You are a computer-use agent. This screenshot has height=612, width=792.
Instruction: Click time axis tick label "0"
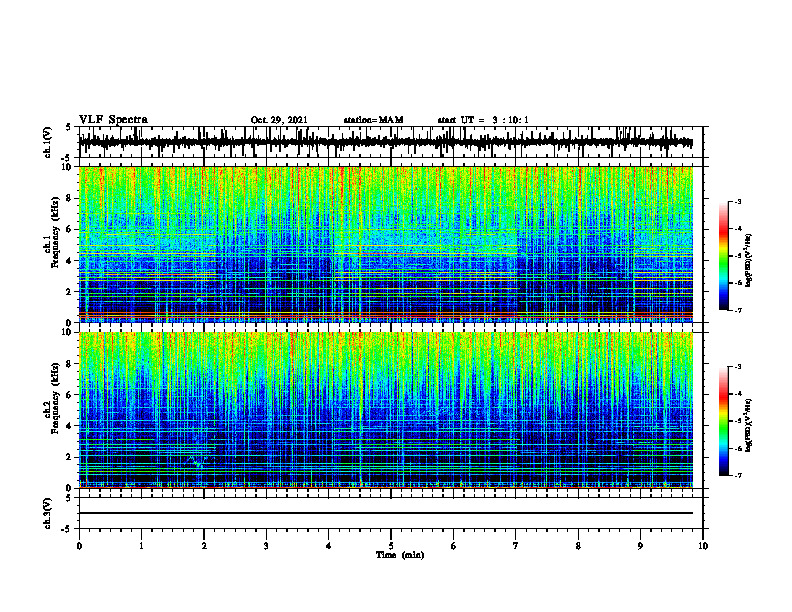tap(79, 546)
